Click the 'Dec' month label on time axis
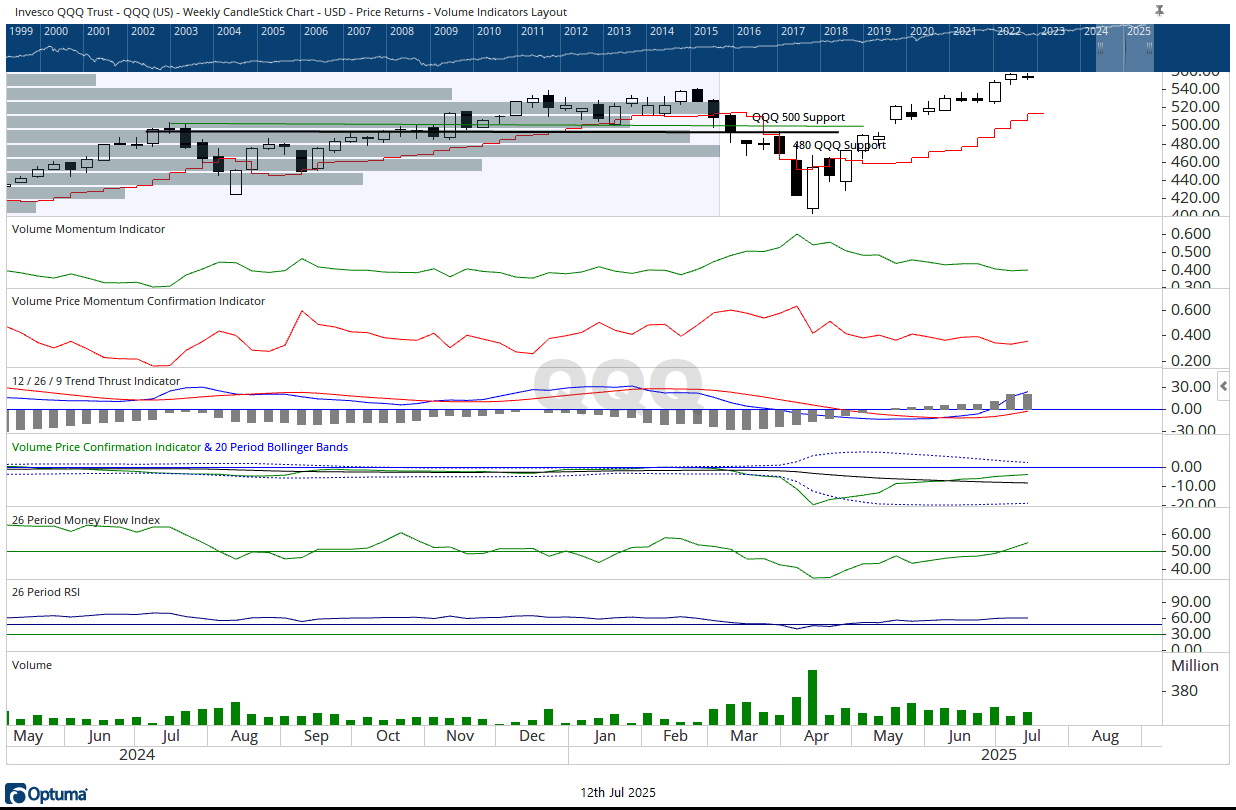This screenshot has width=1236, height=810. [532, 736]
